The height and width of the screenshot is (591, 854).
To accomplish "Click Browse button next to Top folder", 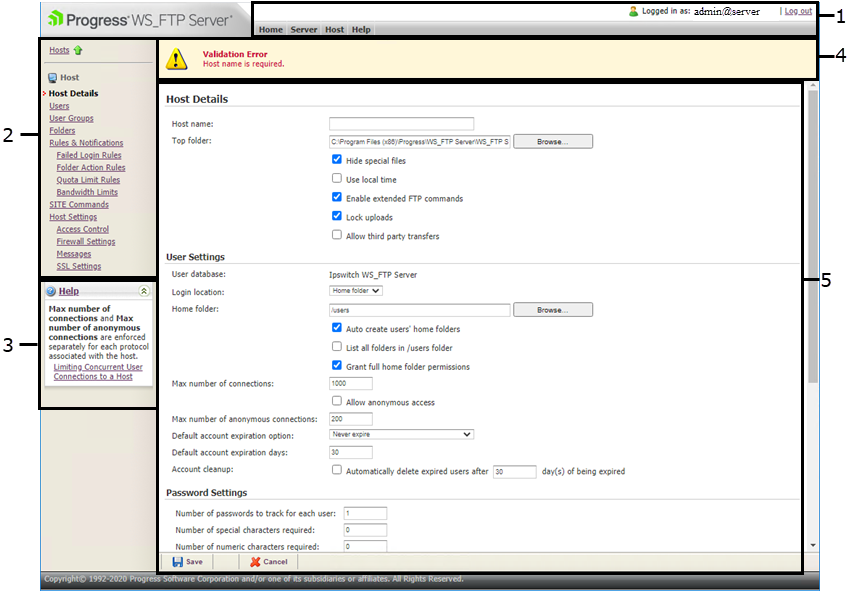I will pos(553,142).
